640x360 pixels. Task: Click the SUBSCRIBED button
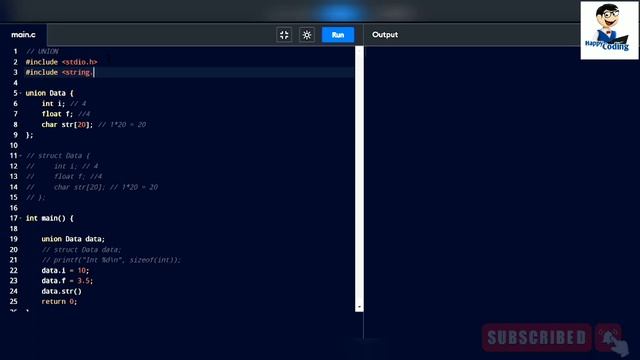536,338
